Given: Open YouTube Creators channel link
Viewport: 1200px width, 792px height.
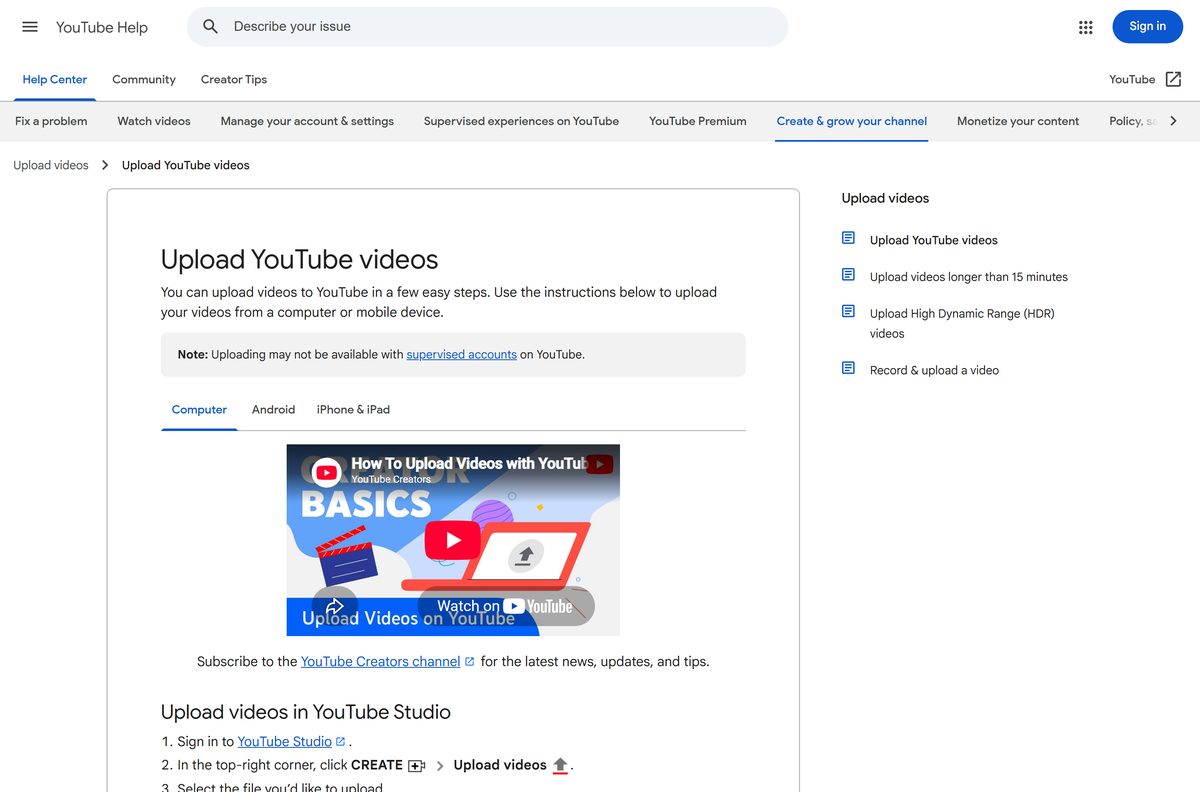Looking at the screenshot, I should (381, 661).
